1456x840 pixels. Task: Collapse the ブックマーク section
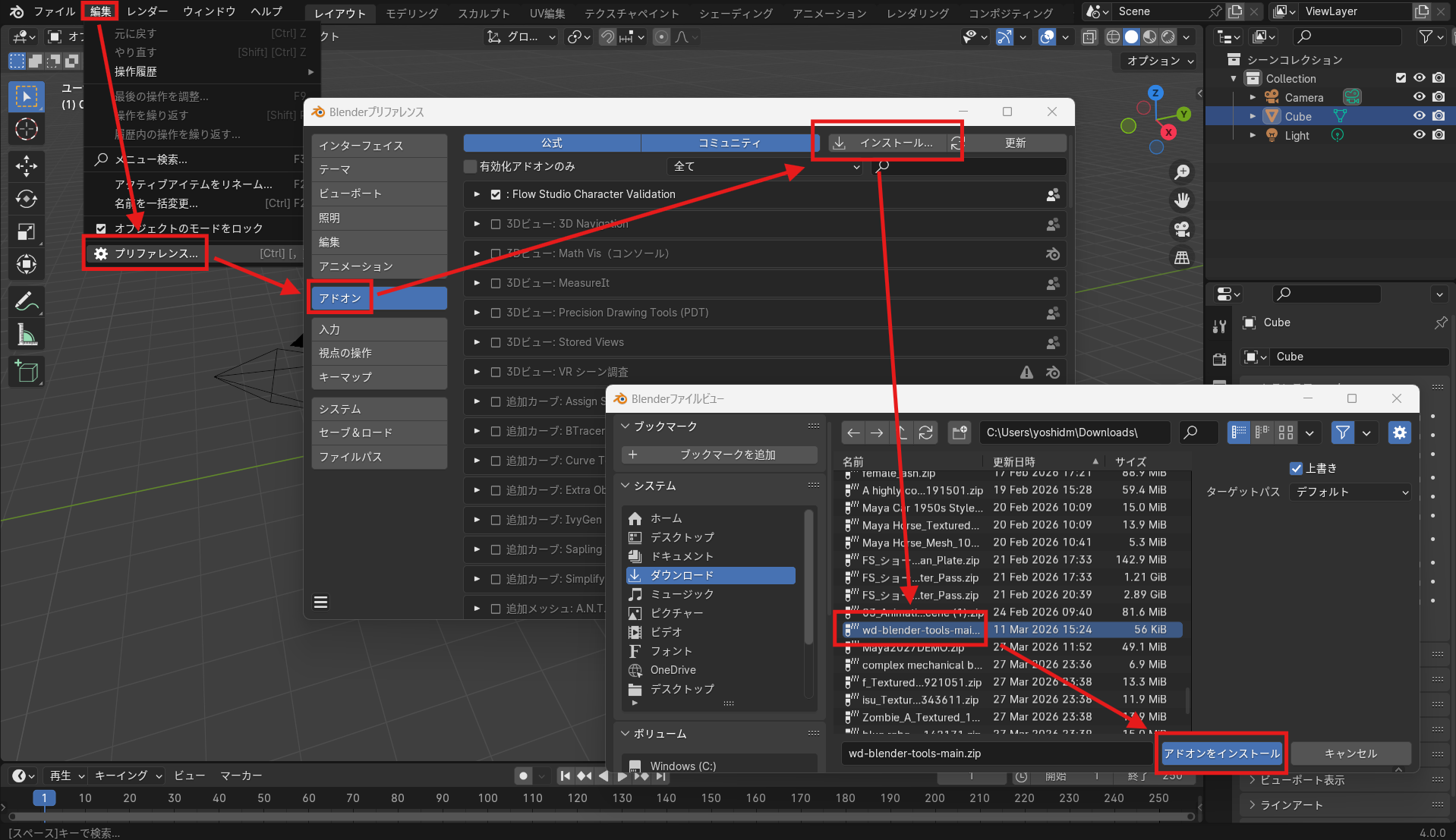coord(626,426)
